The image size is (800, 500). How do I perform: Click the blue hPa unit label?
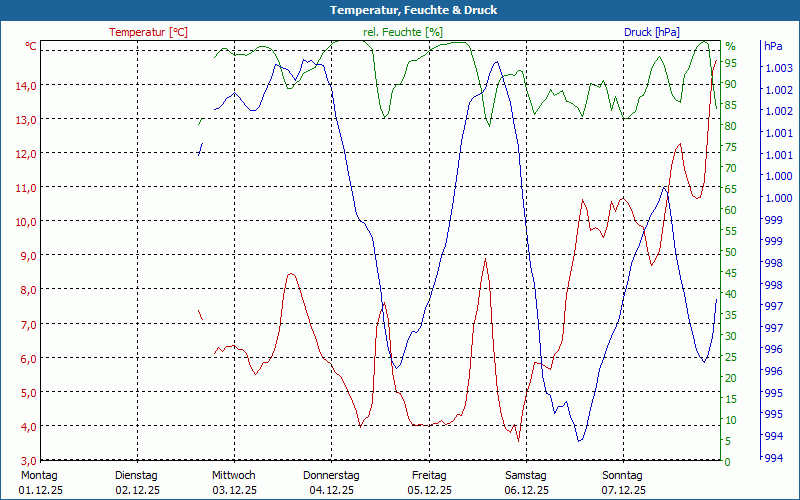pyautogui.click(x=773, y=47)
